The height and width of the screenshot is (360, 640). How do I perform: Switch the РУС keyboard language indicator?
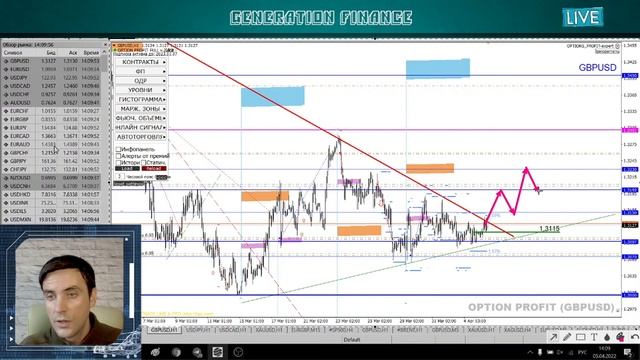[582, 352]
